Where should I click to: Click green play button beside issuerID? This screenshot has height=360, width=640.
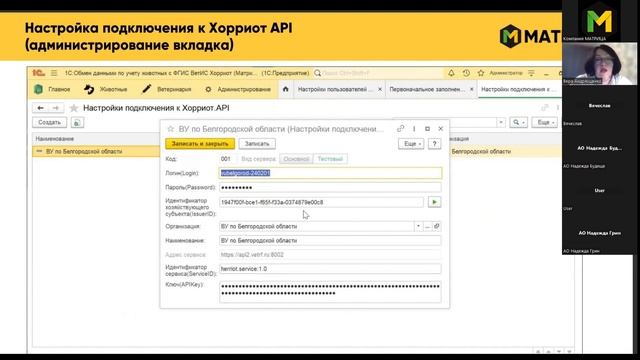(434, 202)
